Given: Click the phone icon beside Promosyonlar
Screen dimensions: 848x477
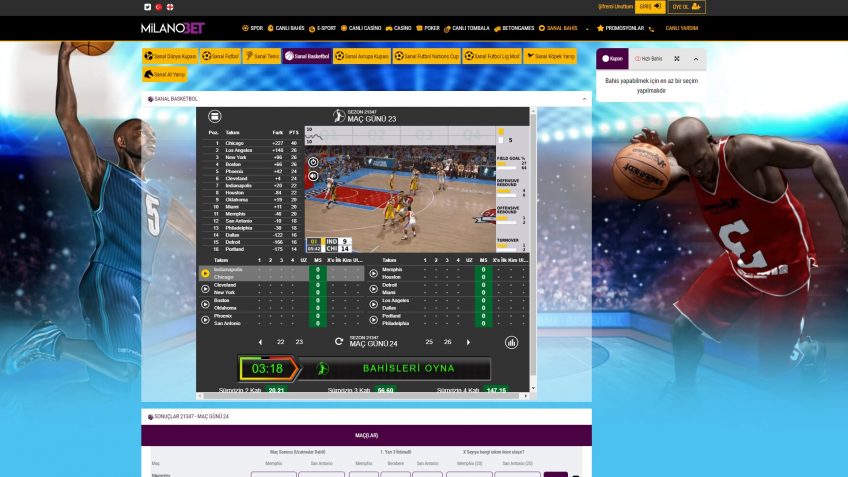Looking at the screenshot, I should (652, 29).
